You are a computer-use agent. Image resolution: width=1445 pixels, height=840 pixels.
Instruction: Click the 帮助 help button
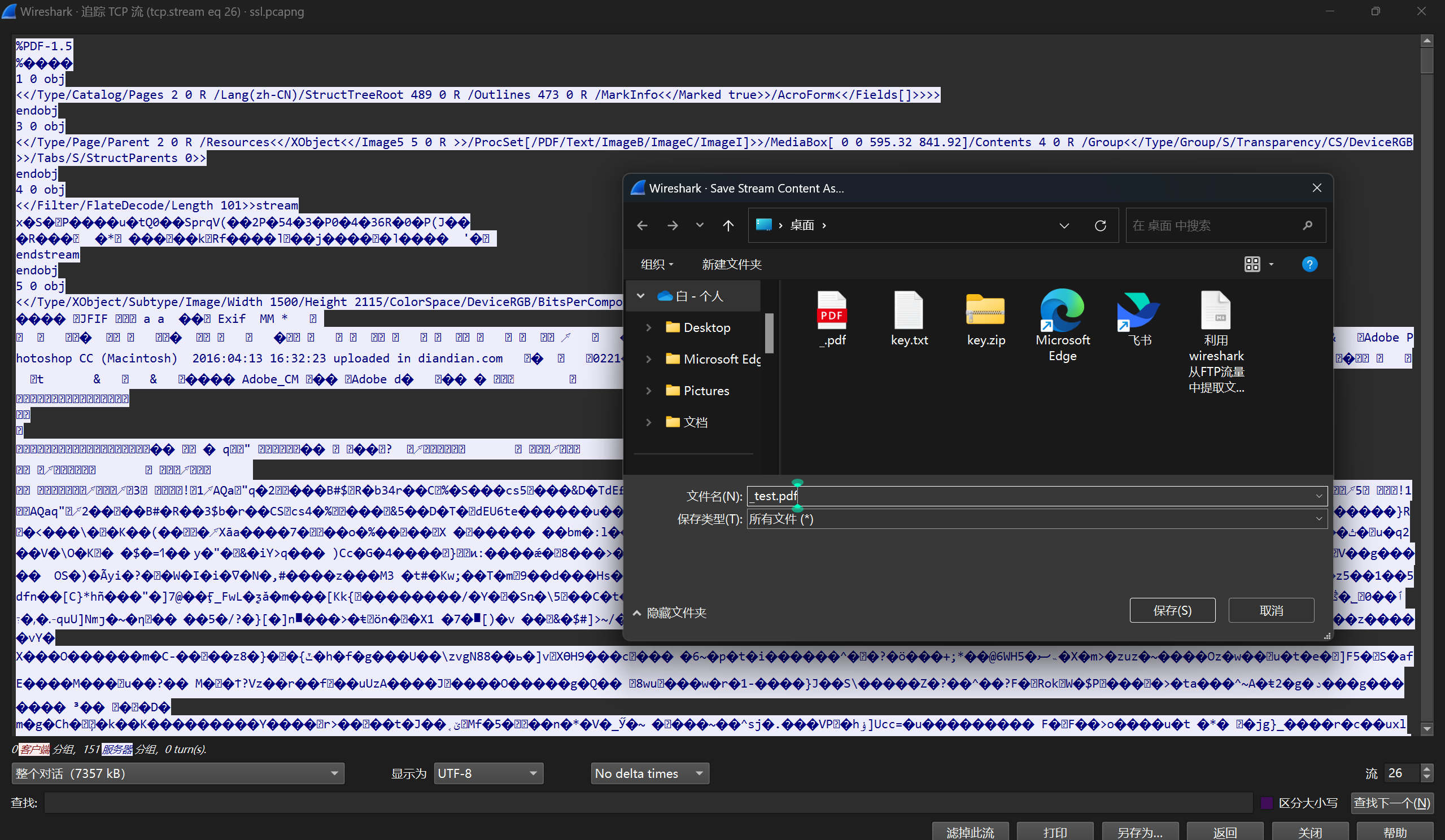coord(1395,832)
